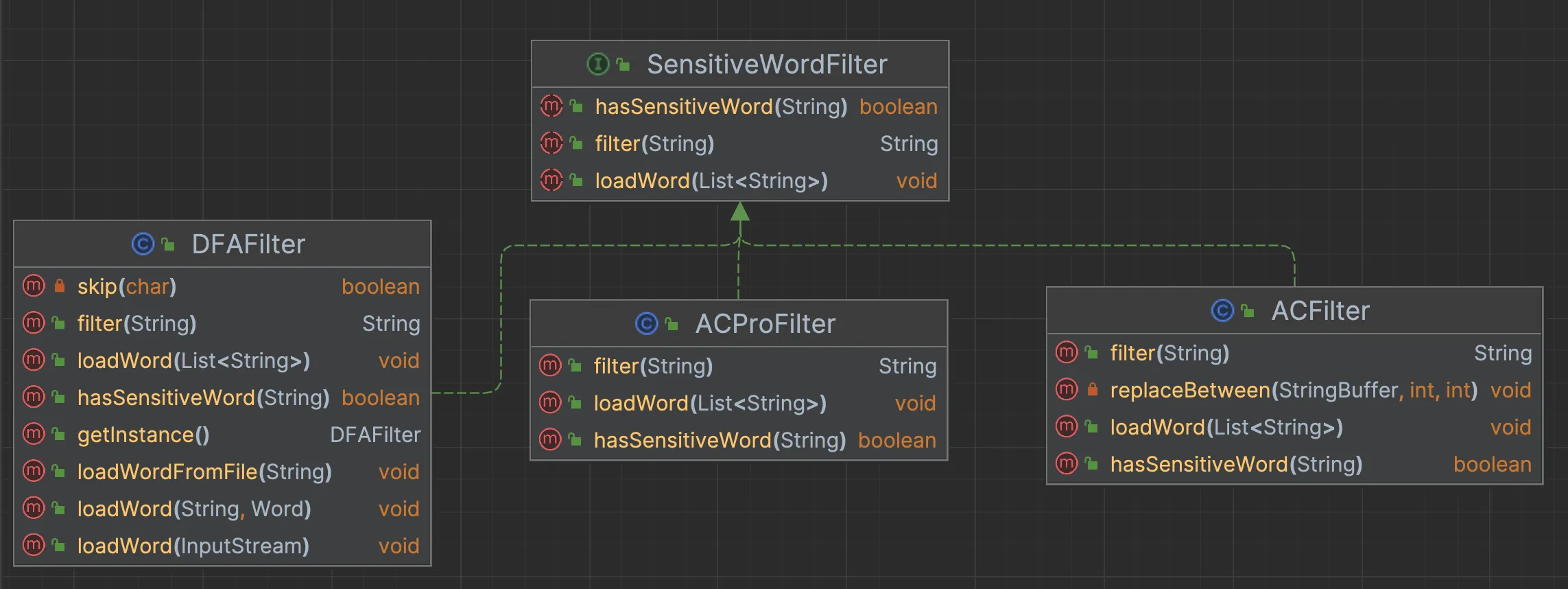Click the ACProFilter class icon

pyautogui.click(x=646, y=323)
